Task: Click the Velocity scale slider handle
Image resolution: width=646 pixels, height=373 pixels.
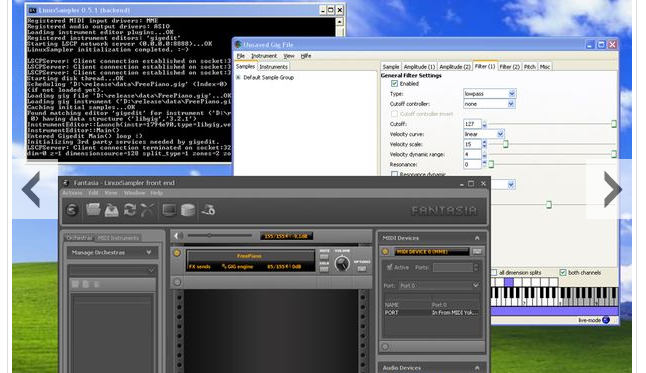Action: pos(506,144)
